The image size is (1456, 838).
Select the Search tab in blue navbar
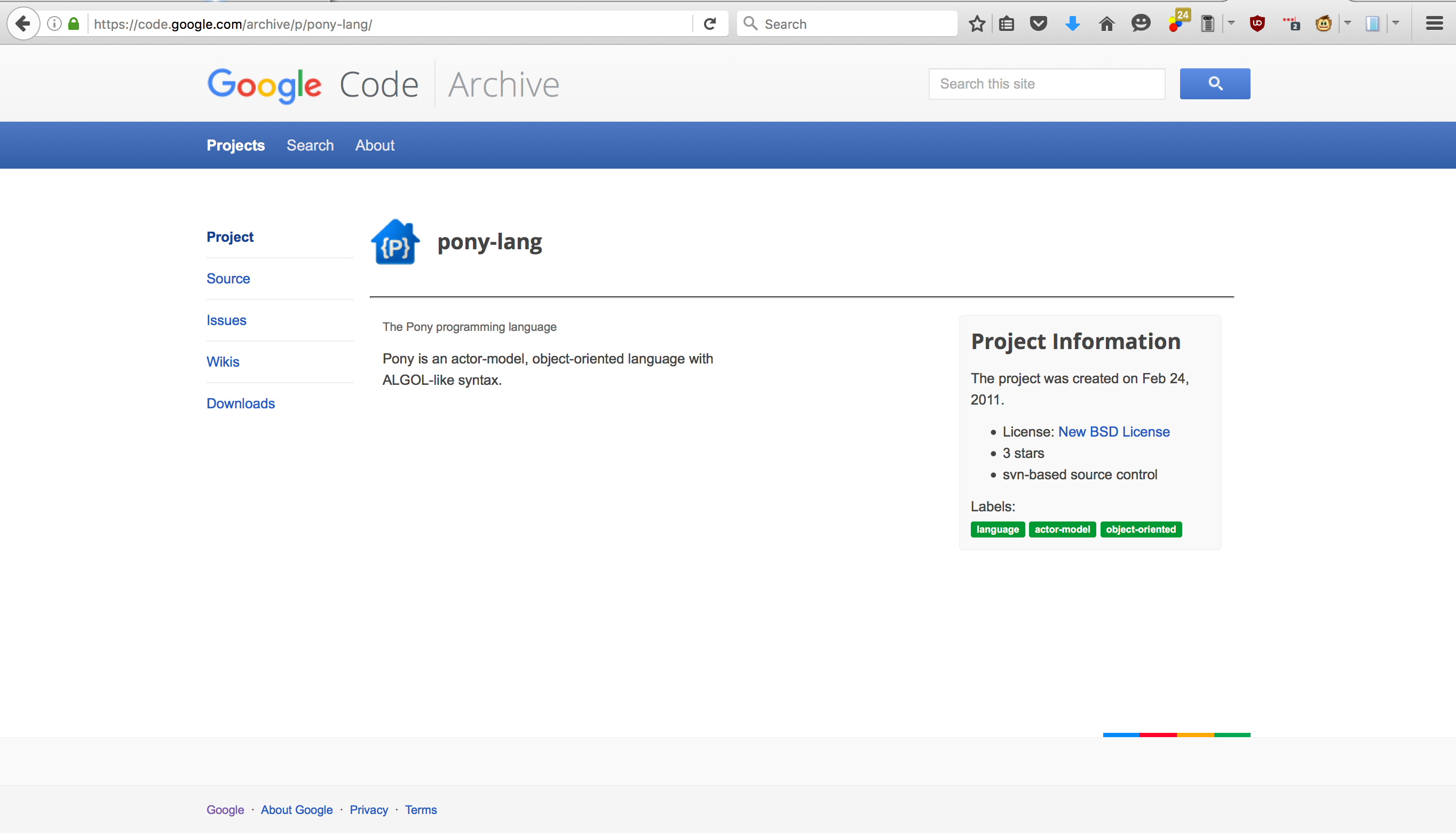coord(310,145)
